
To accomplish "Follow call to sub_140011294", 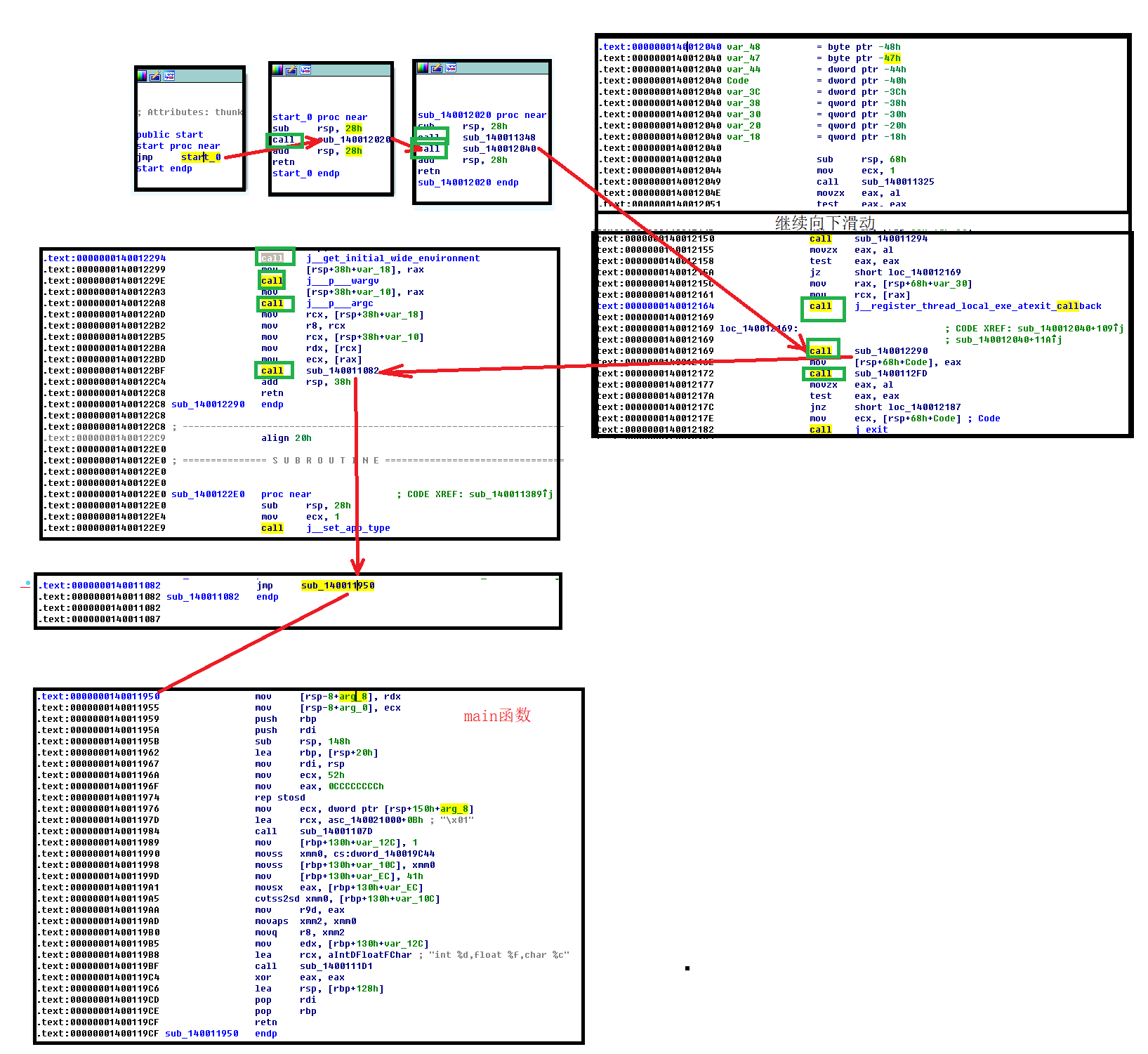I will [890, 239].
